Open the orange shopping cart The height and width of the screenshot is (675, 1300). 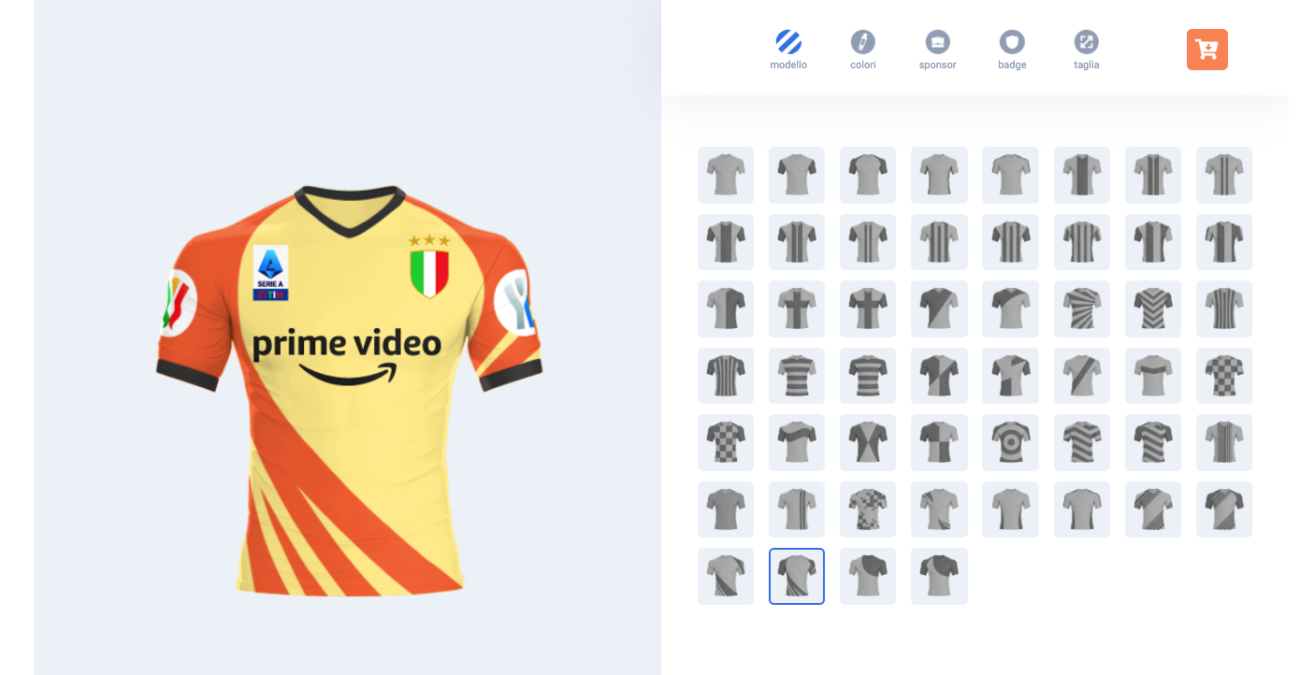[1207, 49]
